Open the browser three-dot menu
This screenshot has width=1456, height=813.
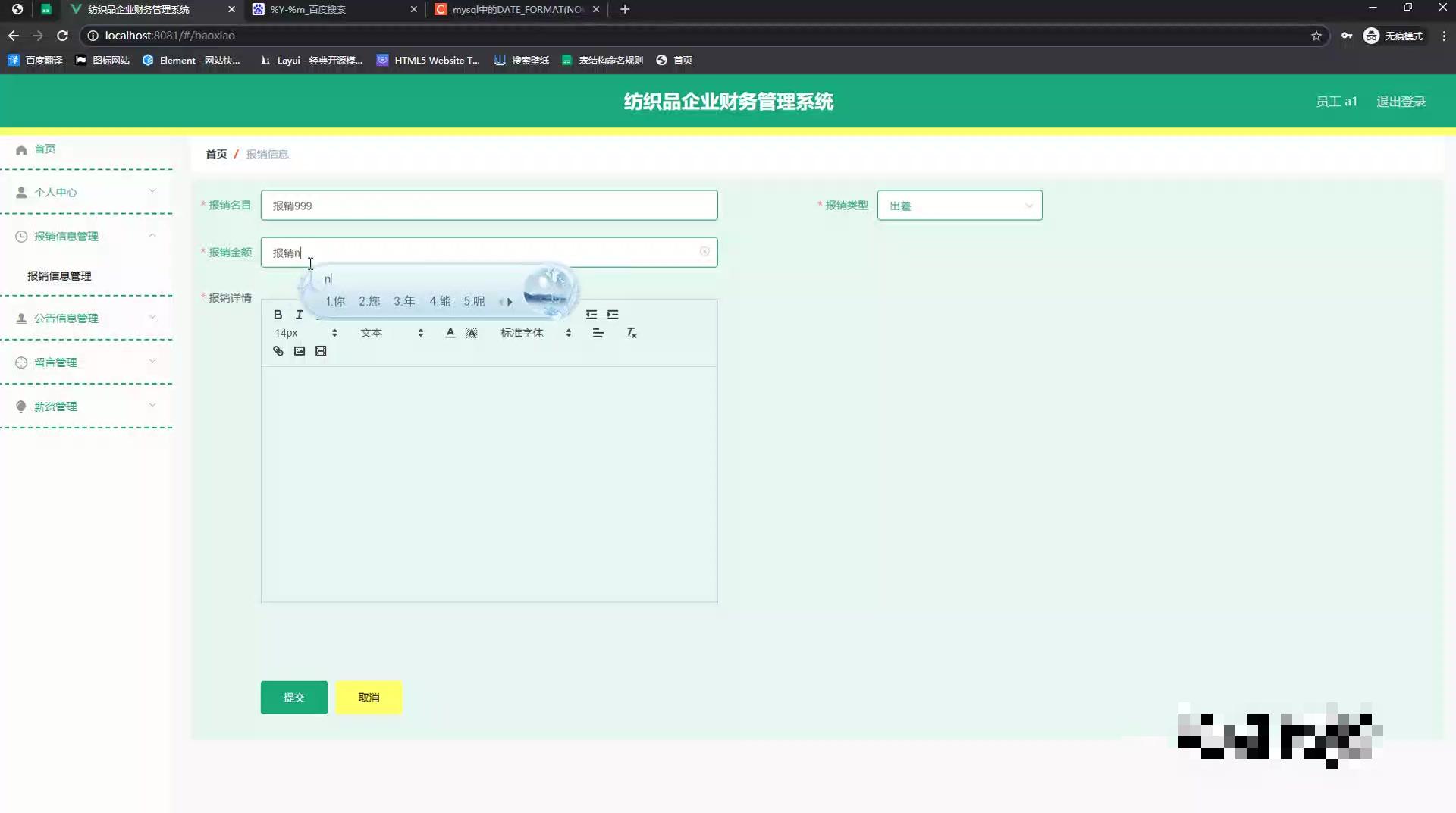tap(1444, 36)
